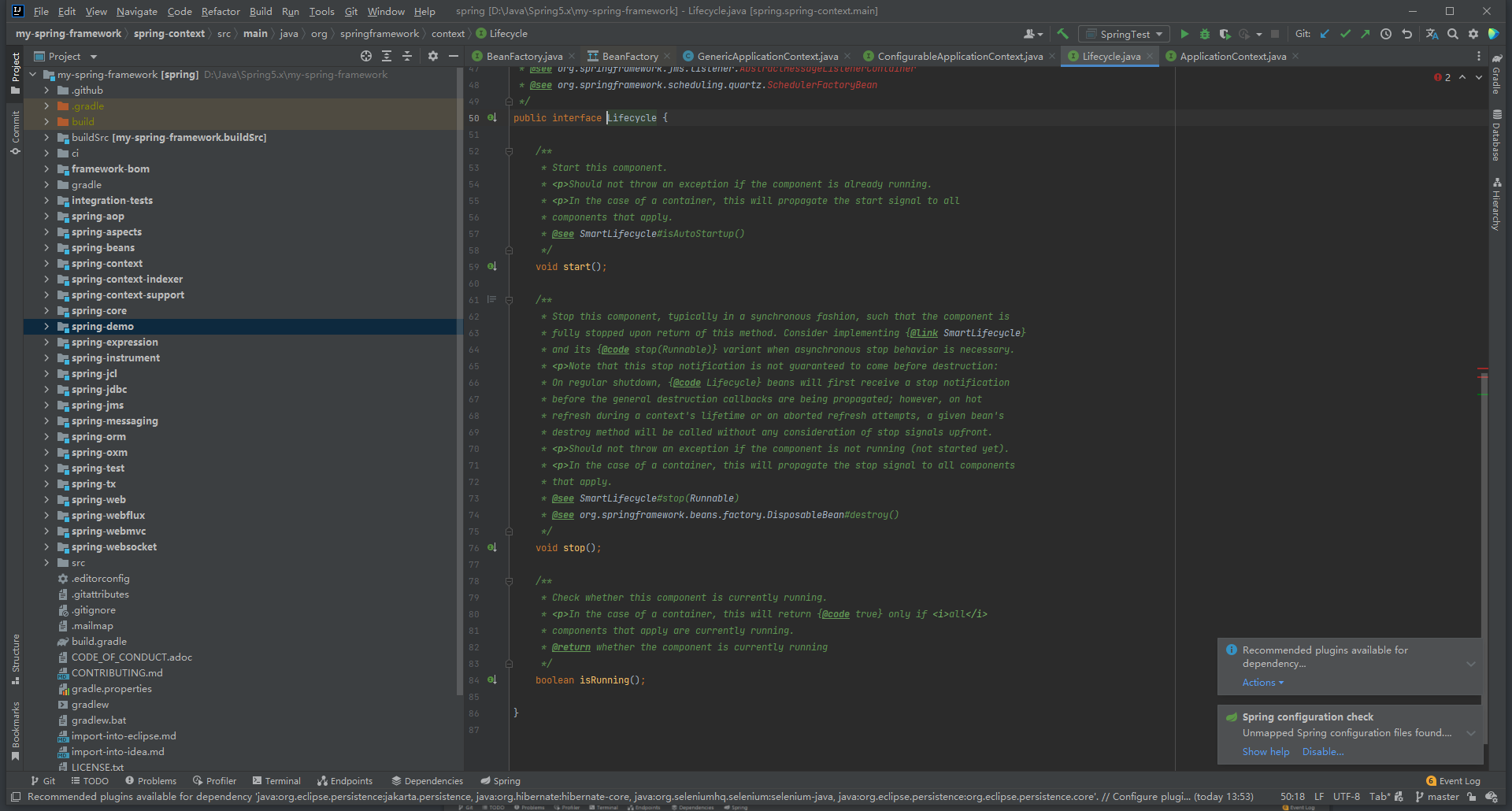Open Git history clock icon
Image resolution: width=1512 pixels, height=811 pixels.
(x=1386, y=34)
